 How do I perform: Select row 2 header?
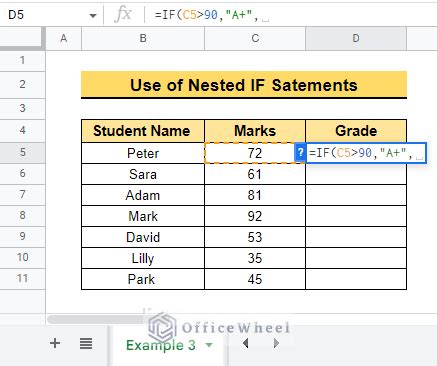click(x=22, y=84)
